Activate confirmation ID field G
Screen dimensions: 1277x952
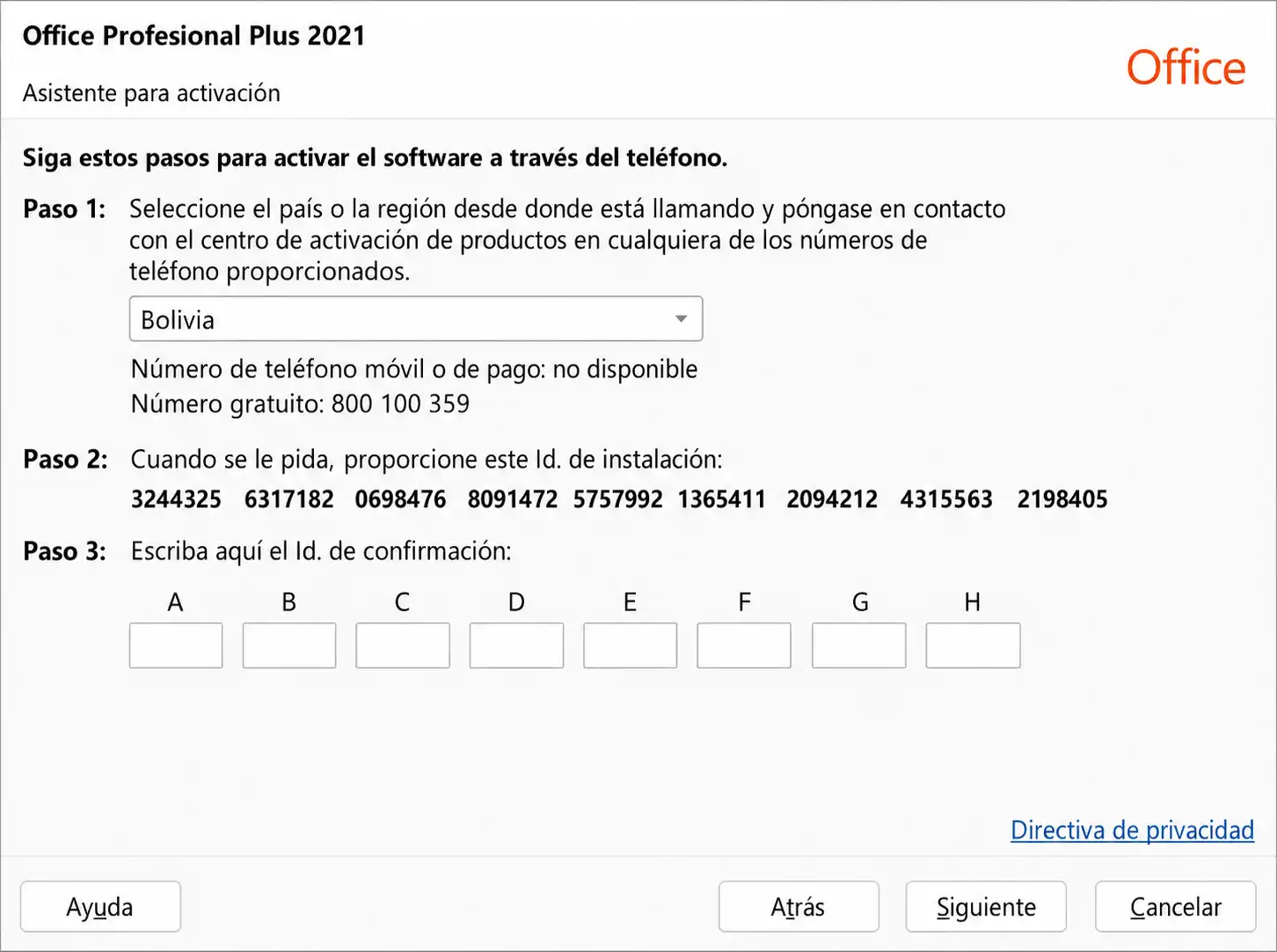point(859,645)
